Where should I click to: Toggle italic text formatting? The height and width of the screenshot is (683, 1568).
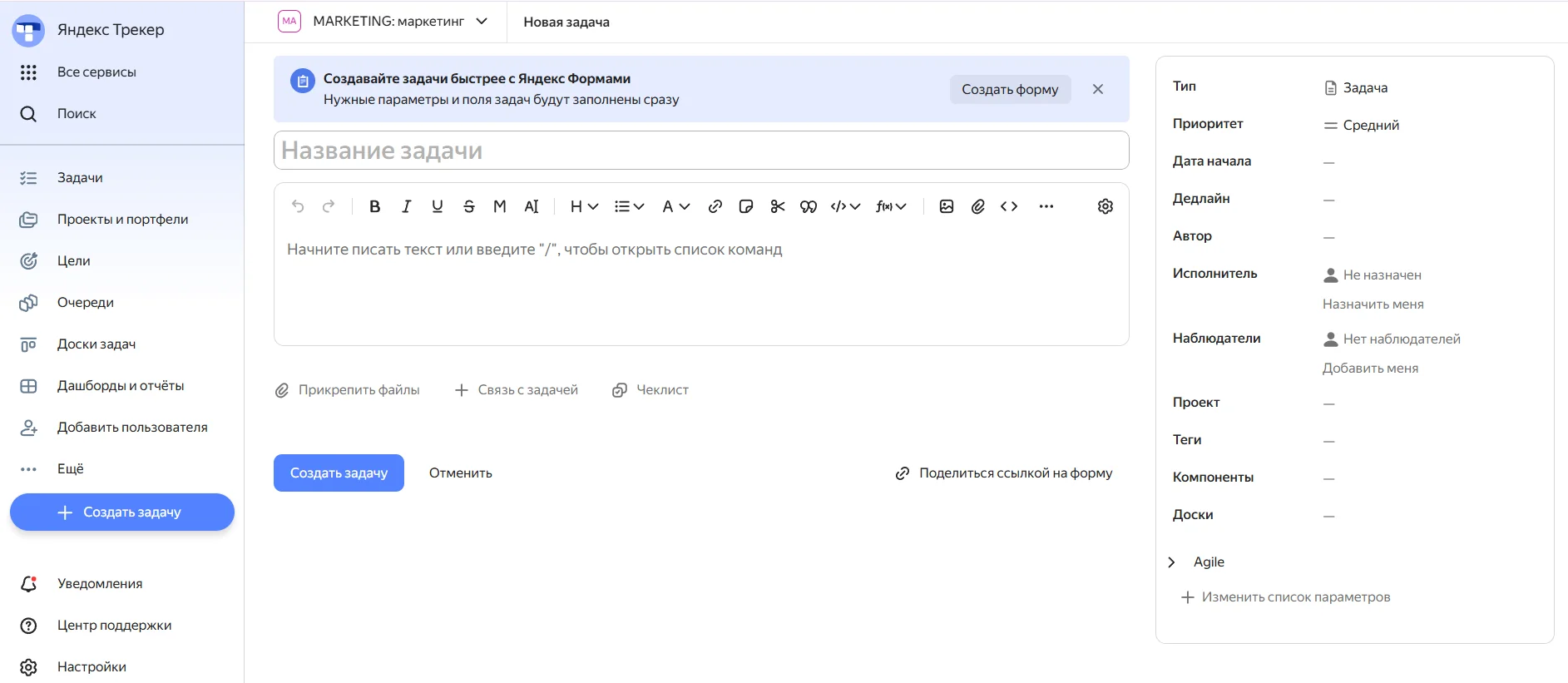406,206
